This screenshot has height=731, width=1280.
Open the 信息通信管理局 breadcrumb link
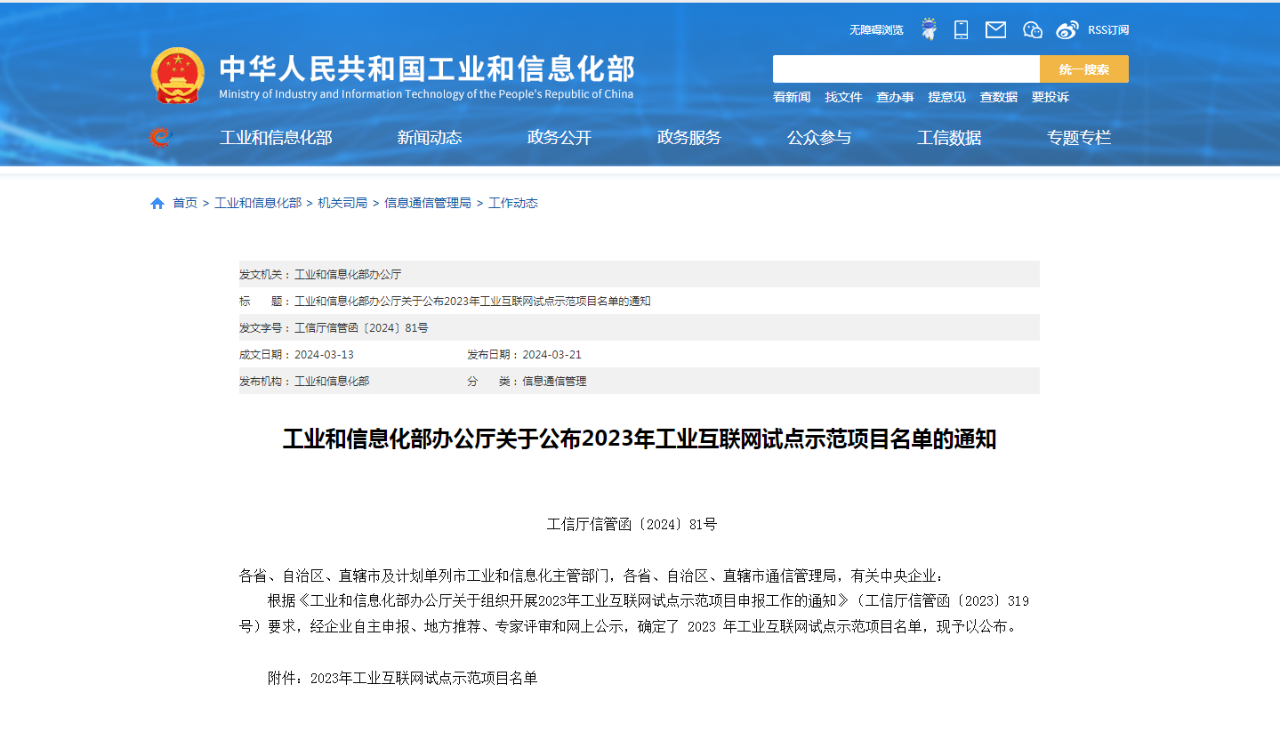pyautogui.click(x=427, y=203)
